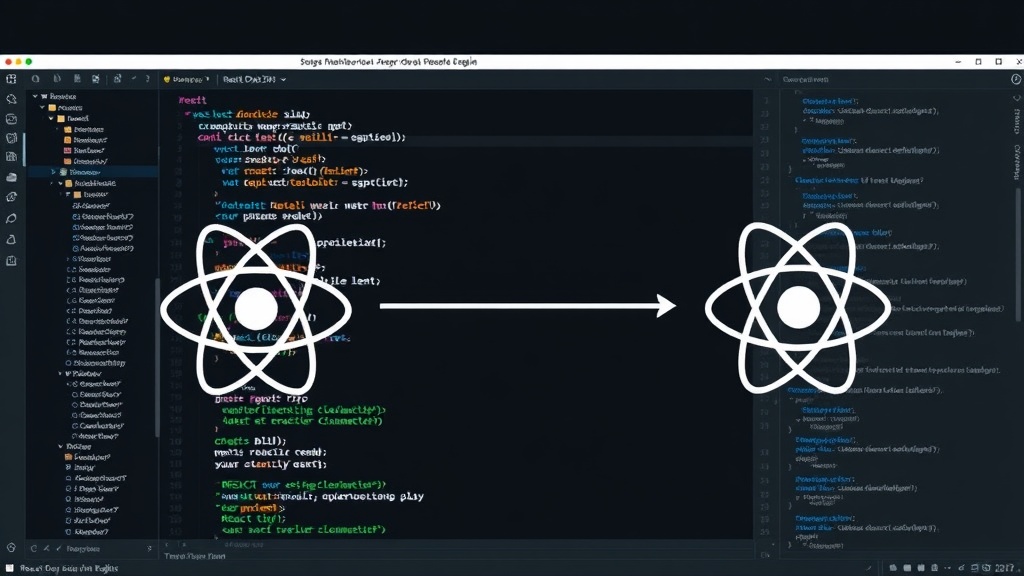This screenshot has width=1024, height=576.
Task: Select the editor tab with the yellow icon
Action: [187, 79]
